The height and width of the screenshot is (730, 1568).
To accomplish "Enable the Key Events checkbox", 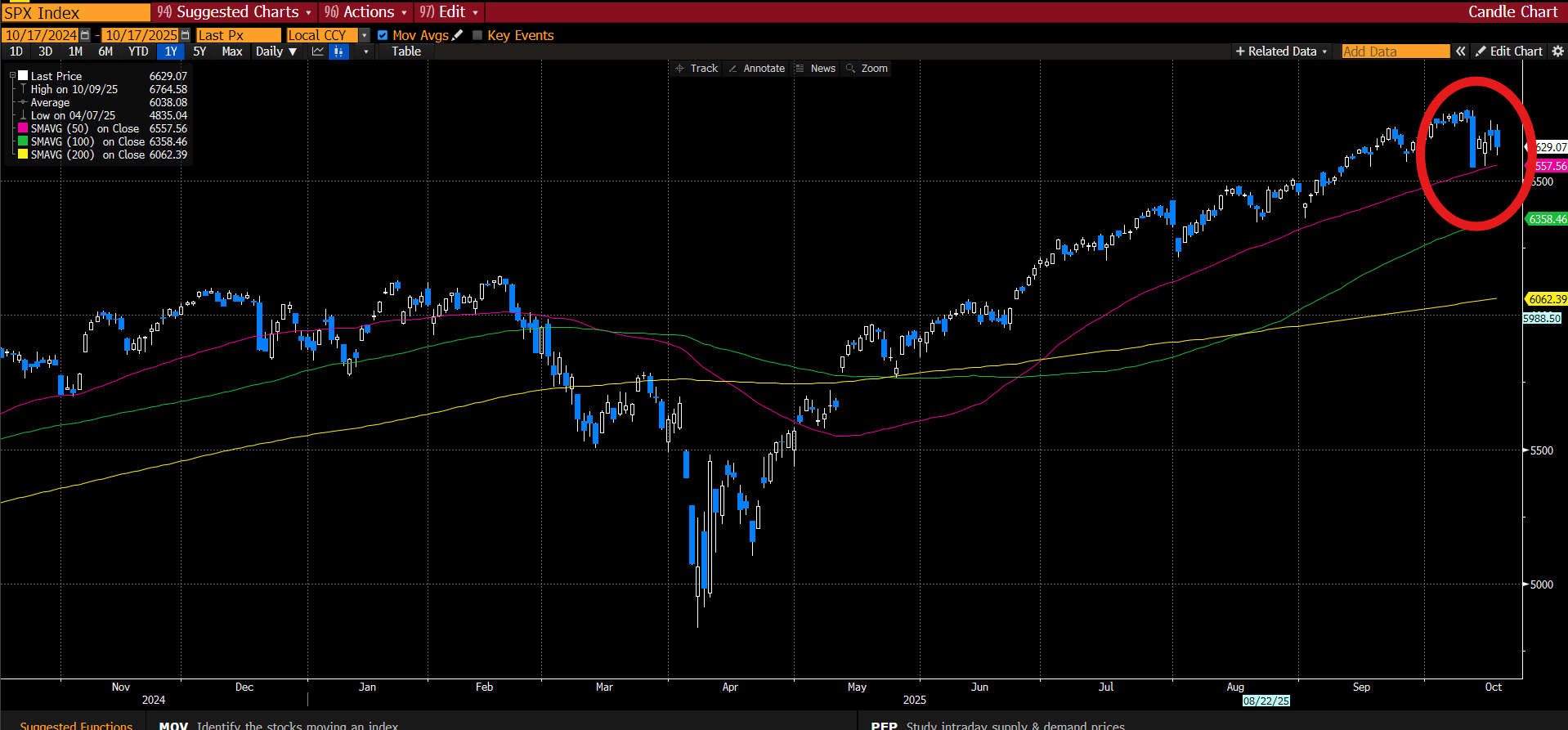I will pos(477,35).
